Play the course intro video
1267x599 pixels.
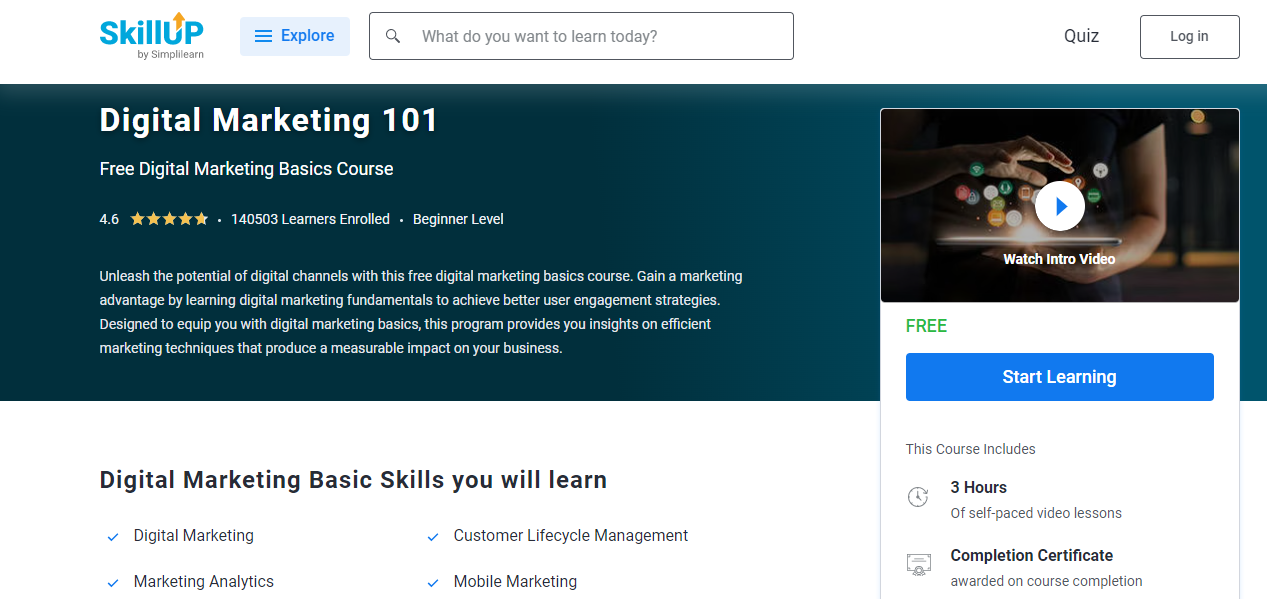coord(1059,205)
